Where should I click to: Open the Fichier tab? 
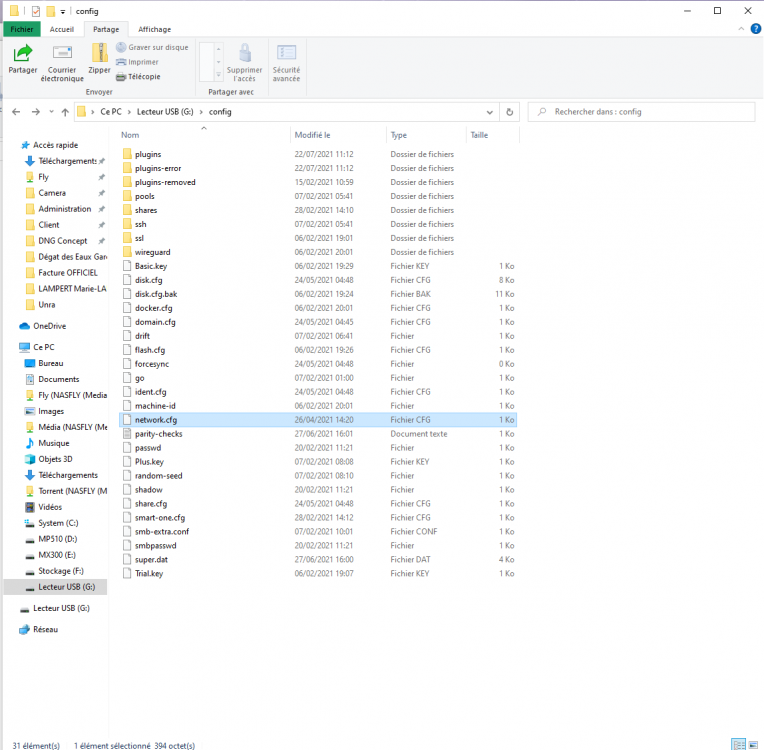pos(22,29)
